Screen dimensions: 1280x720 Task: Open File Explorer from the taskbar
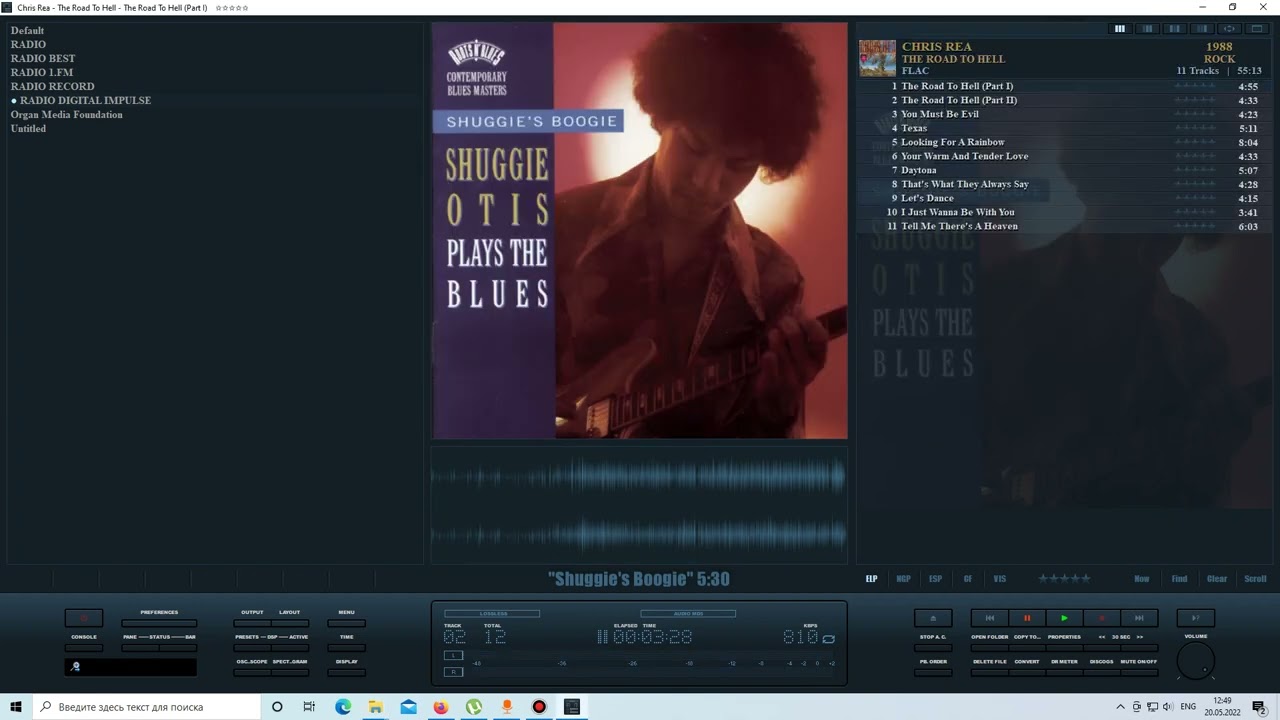coord(375,707)
